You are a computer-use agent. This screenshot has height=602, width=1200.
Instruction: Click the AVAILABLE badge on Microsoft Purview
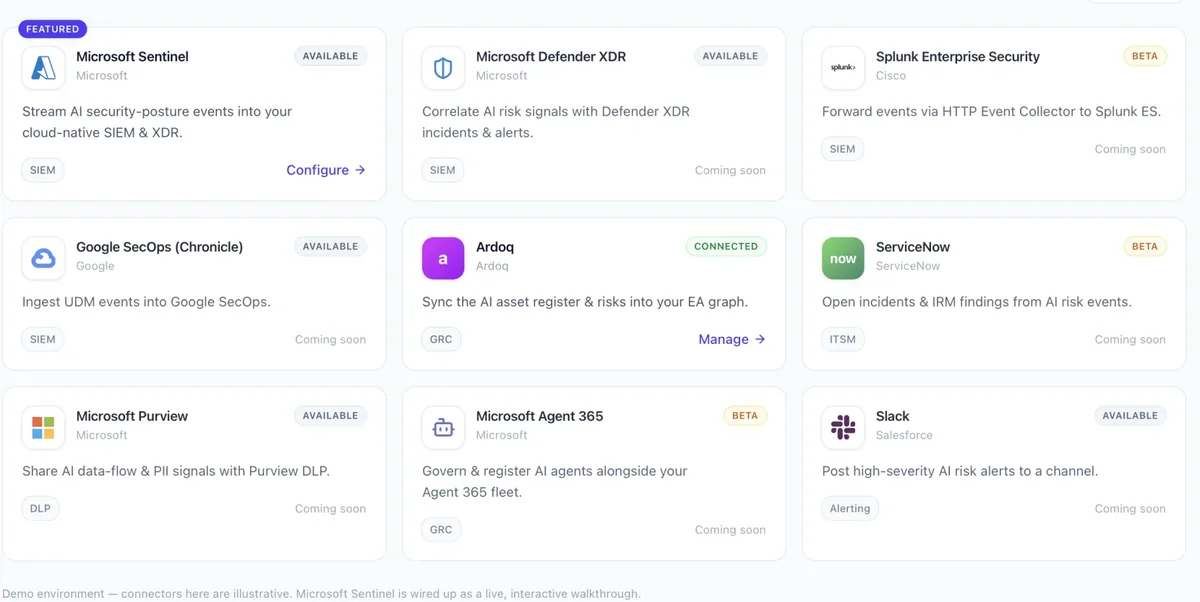pyautogui.click(x=330, y=415)
